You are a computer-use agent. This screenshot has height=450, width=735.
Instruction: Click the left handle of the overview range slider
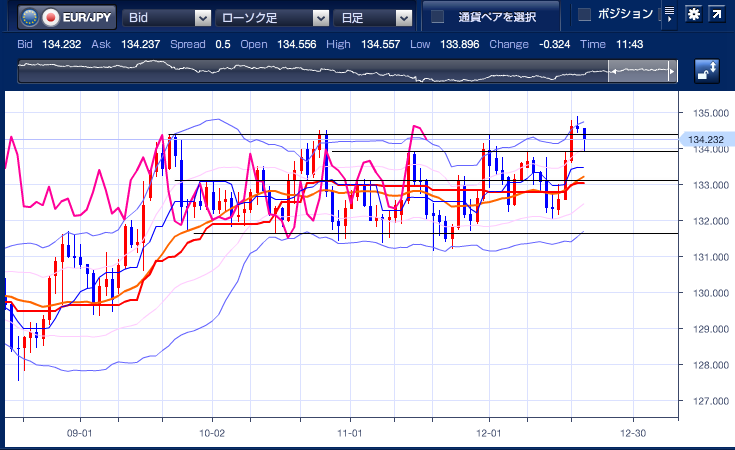pos(612,71)
